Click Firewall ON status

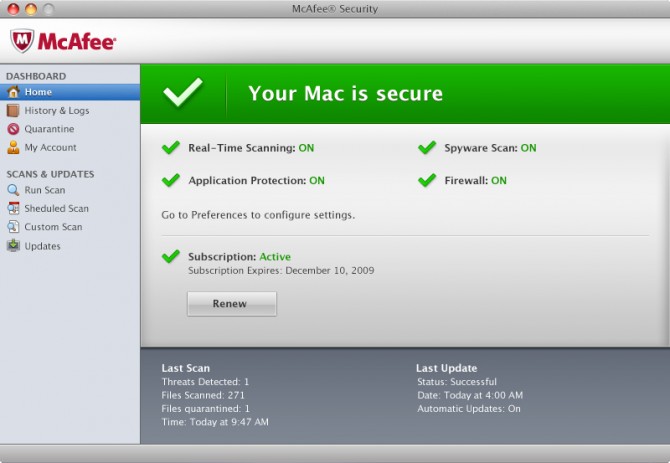[x=499, y=180]
